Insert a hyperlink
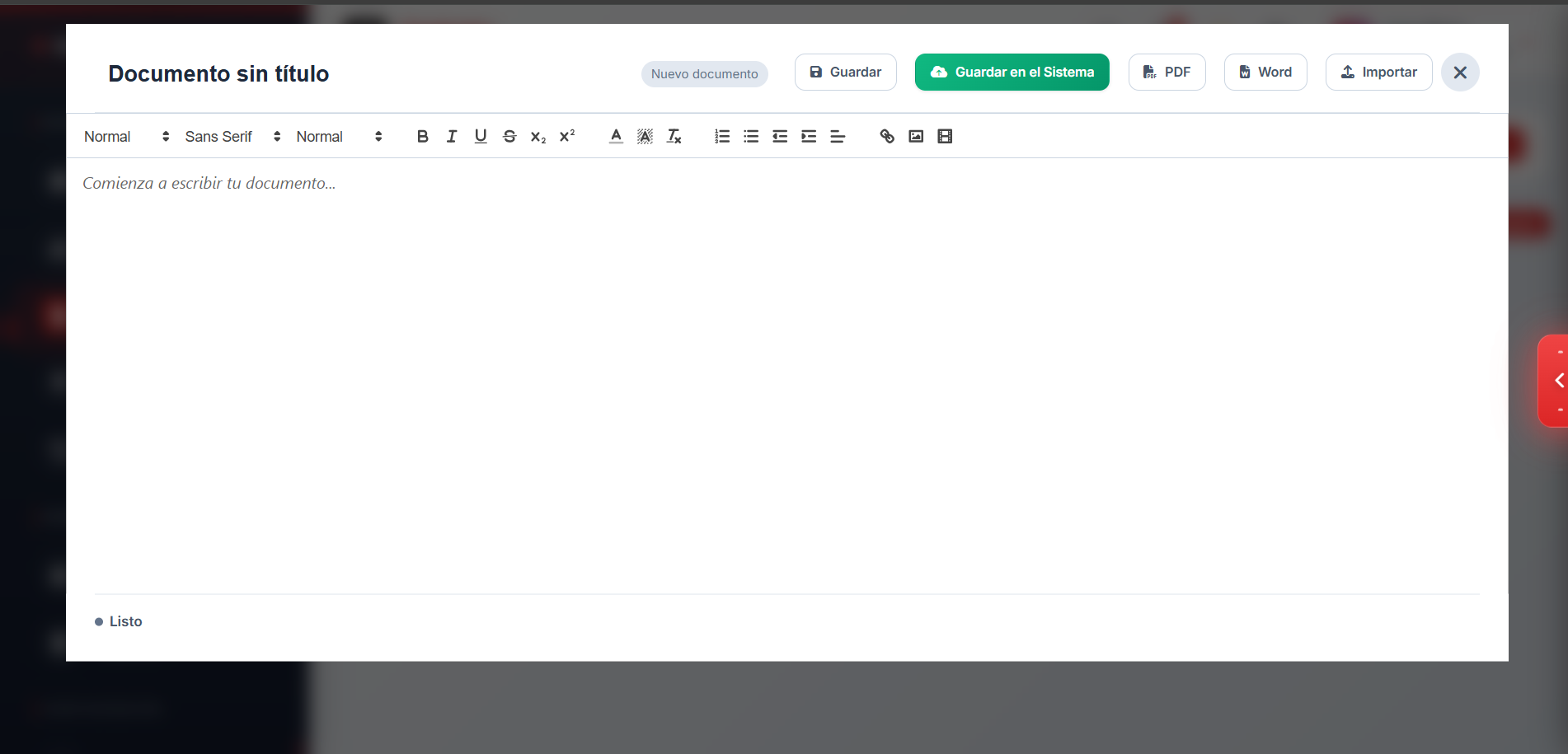 [x=887, y=137]
